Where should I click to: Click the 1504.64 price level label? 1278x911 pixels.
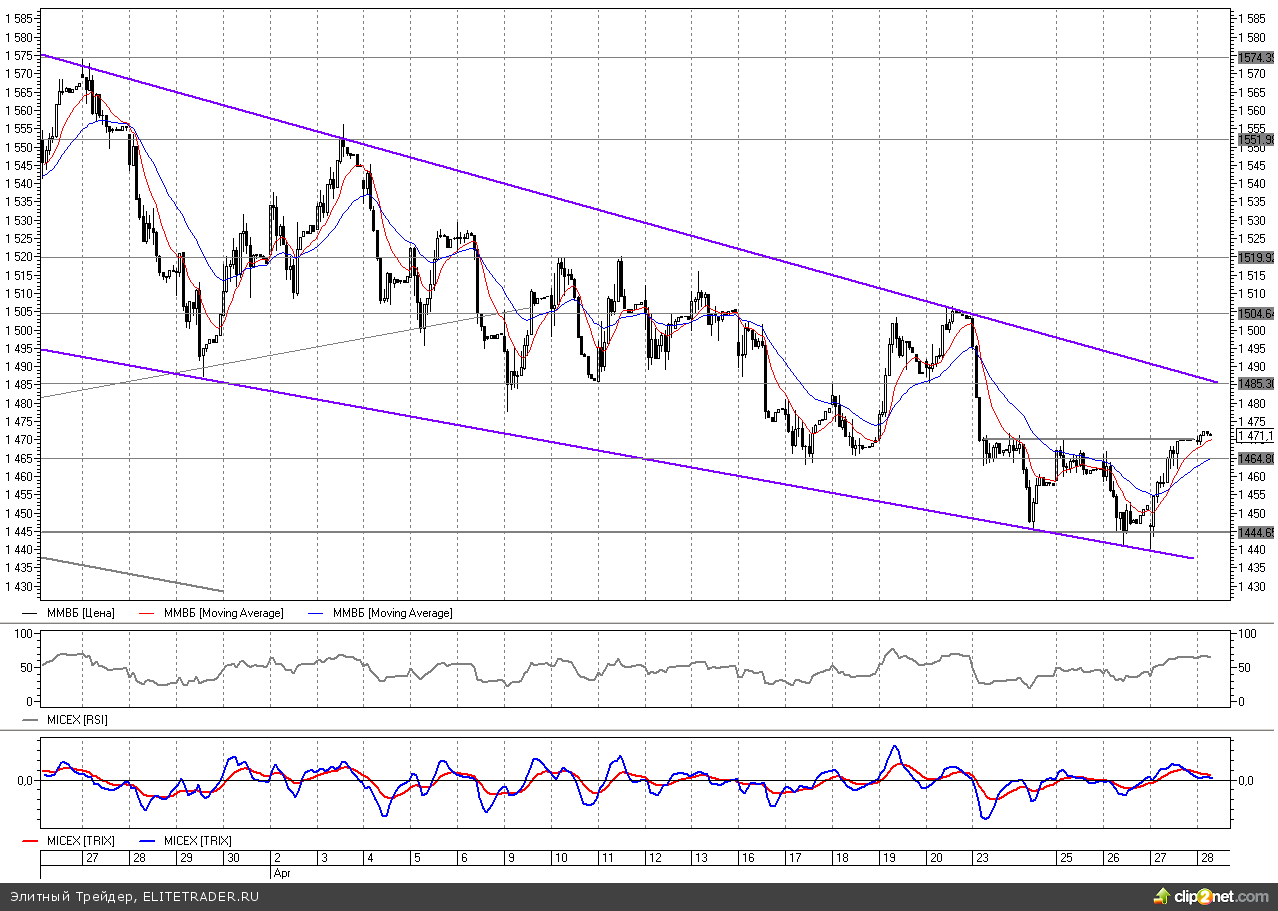tap(1255, 314)
